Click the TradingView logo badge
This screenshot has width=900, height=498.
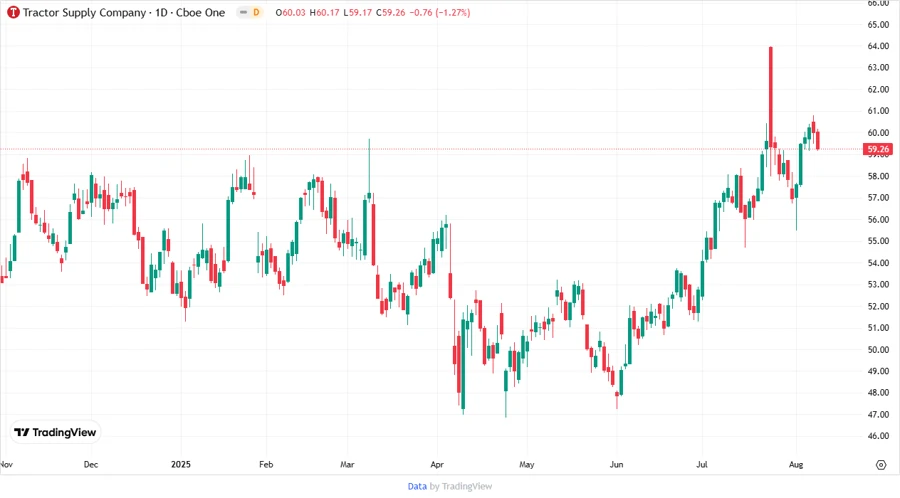coord(55,433)
